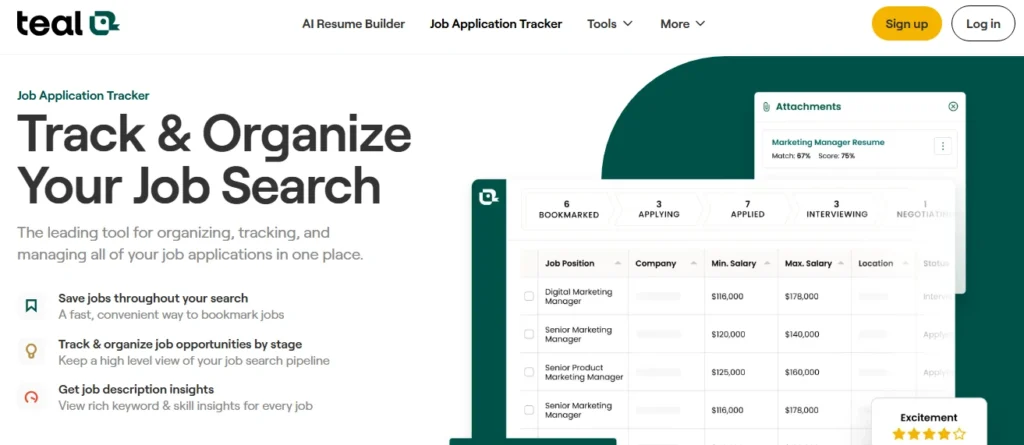The width and height of the screenshot is (1024, 445).
Task: Click the third Excitement star
Action: click(929, 433)
